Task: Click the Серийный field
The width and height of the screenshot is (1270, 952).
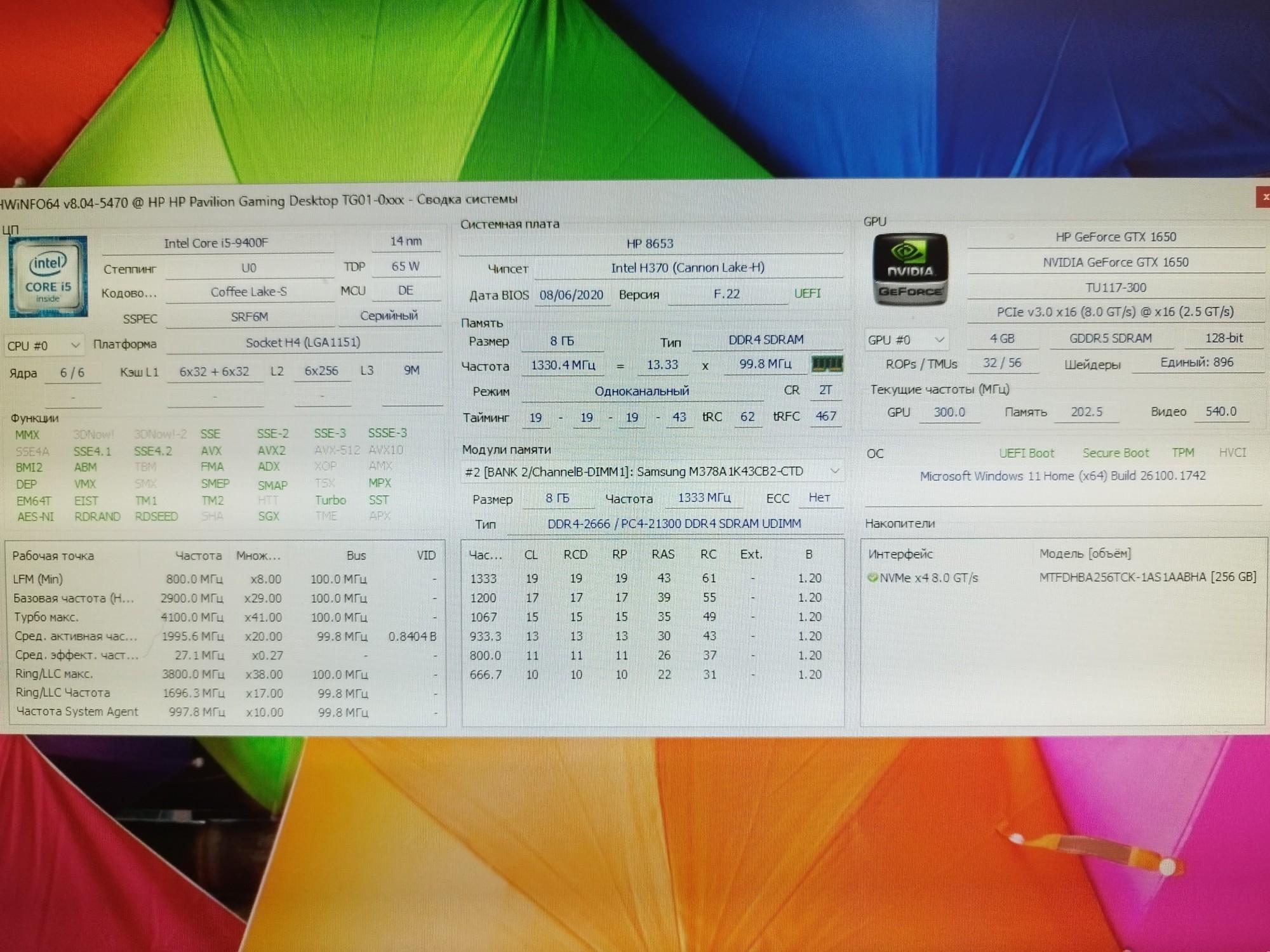Action: click(389, 316)
